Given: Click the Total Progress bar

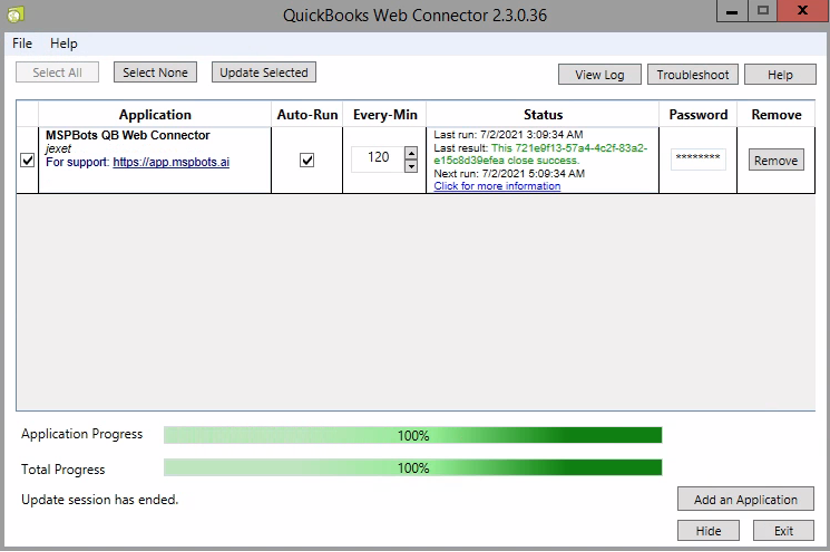Looking at the screenshot, I should click(x=413, y=467).
